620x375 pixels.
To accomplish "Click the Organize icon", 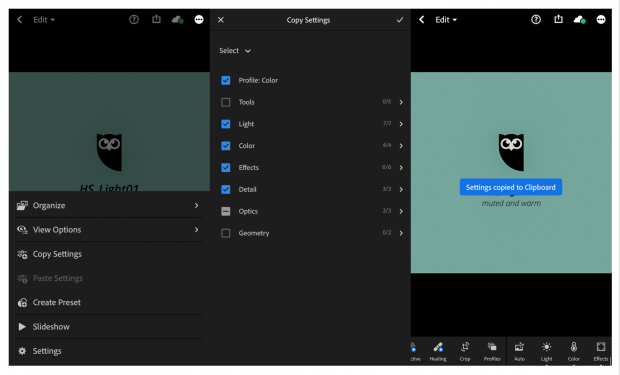I will [x=22, y=205].
